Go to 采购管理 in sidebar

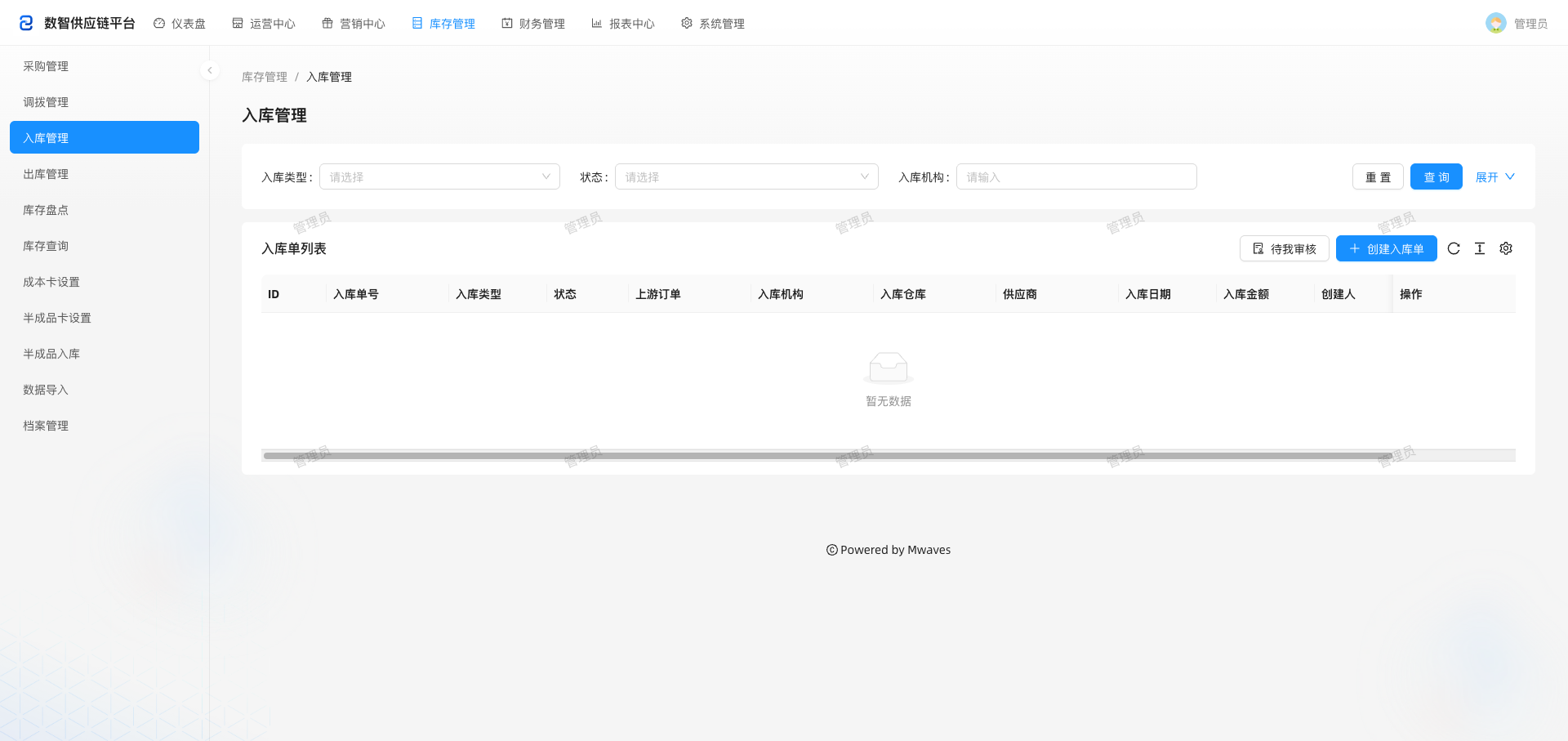click(x=105, y=65)
